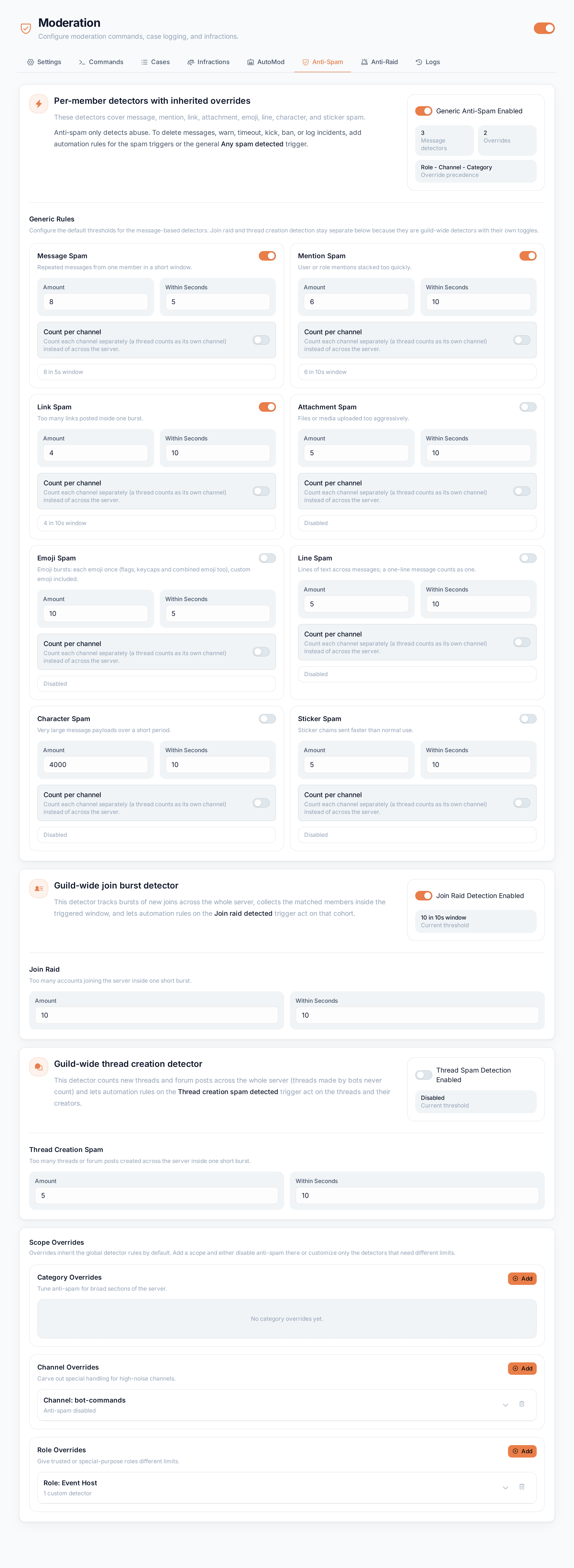Enable Thread Spam Detection switch
The width and height of the screenshot is (574, 1568).
424,1075
